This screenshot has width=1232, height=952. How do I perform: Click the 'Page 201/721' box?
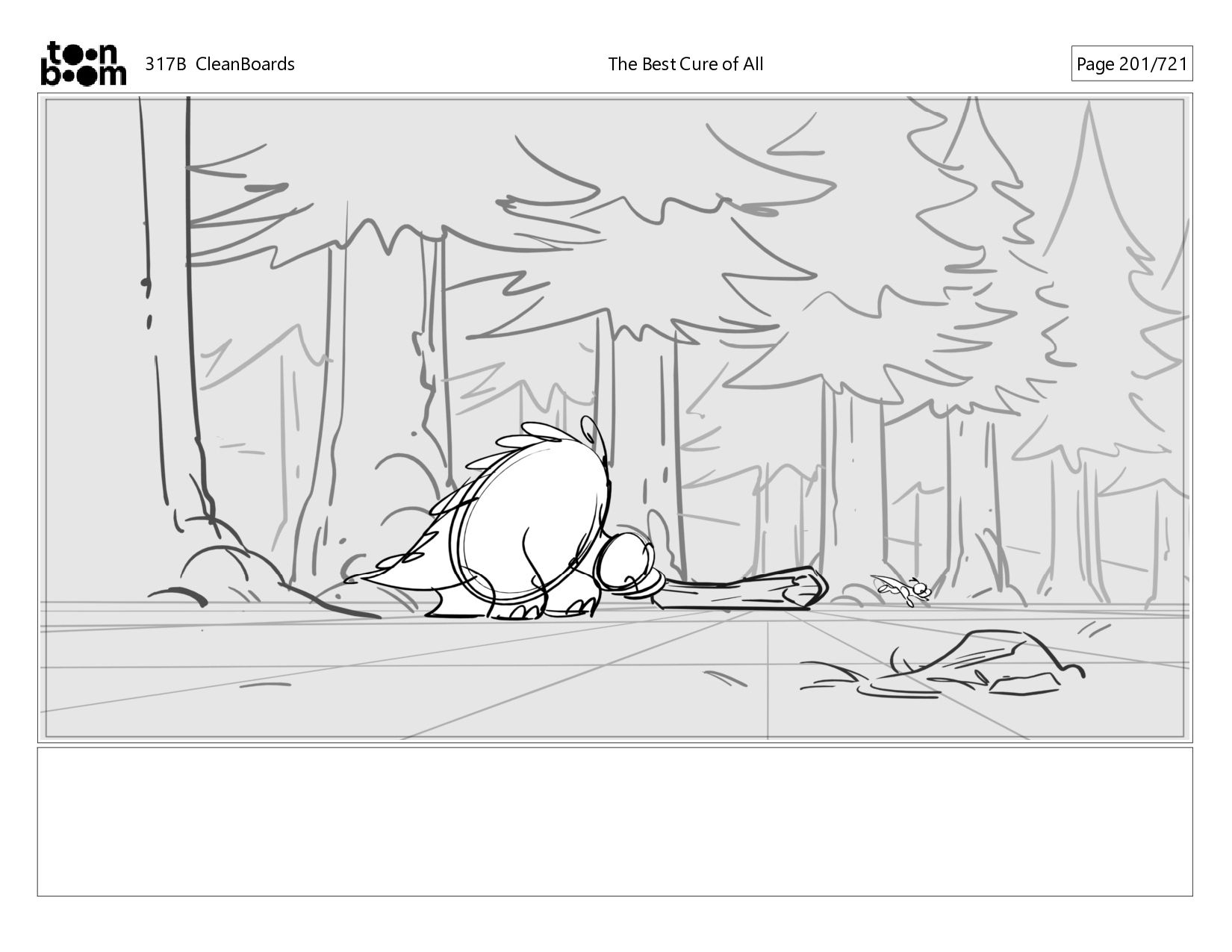(x=1132, y=64)
